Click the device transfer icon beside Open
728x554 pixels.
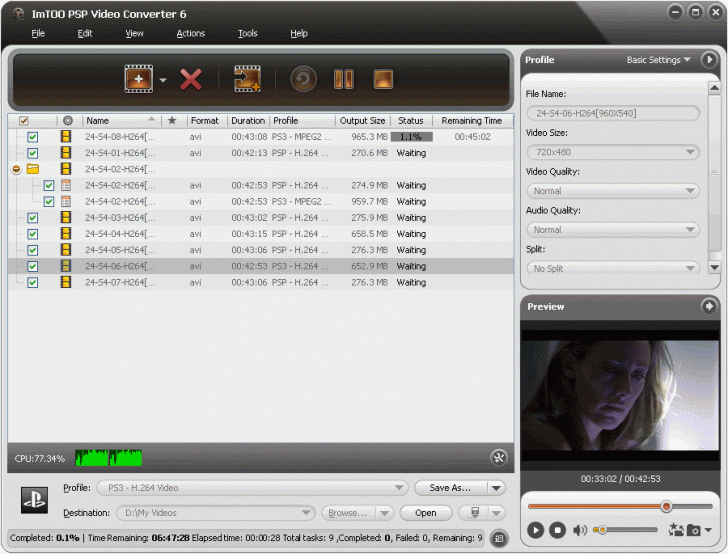pos(475,513)
